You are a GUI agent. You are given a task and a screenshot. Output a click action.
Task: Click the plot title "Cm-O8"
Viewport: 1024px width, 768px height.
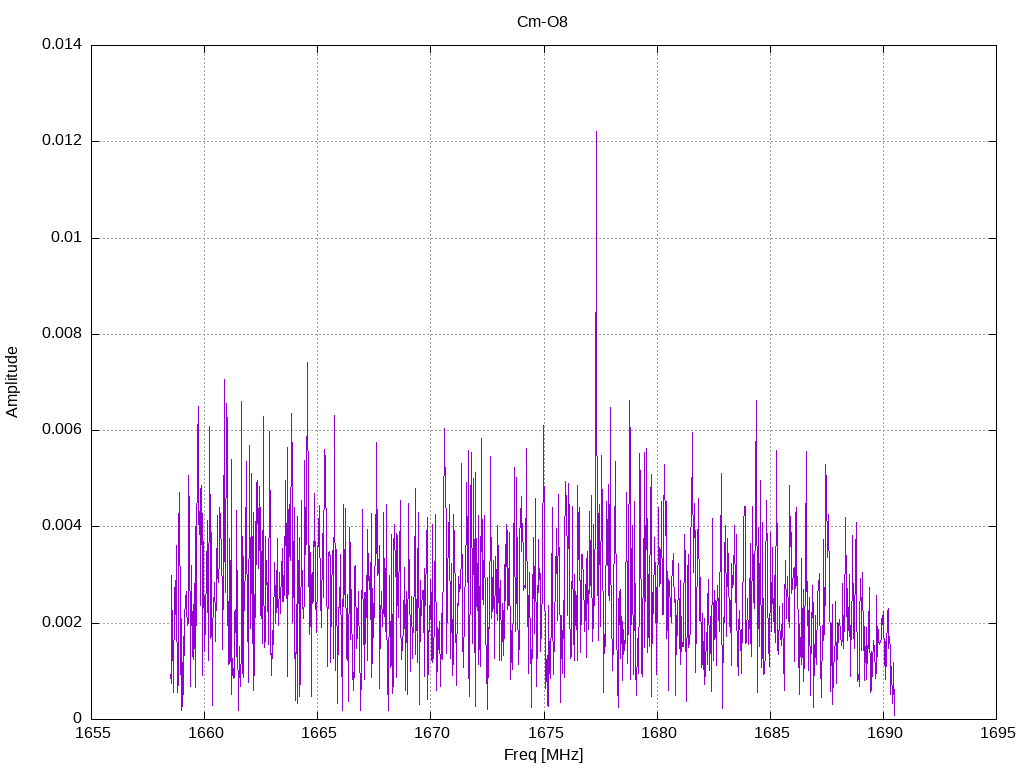click(x=542, y=22)
